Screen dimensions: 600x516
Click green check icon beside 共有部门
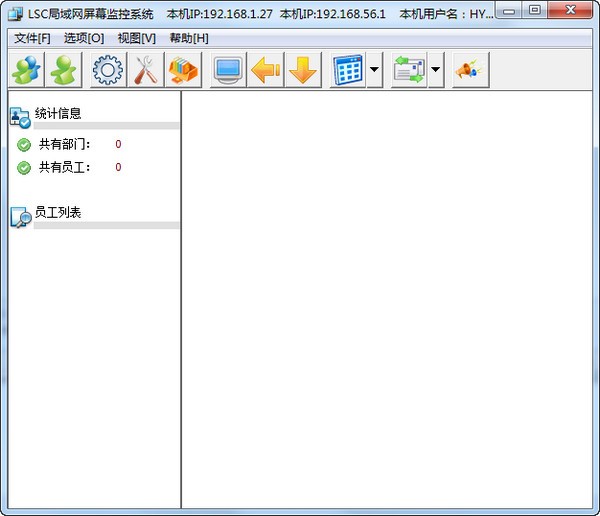(24, 145)
